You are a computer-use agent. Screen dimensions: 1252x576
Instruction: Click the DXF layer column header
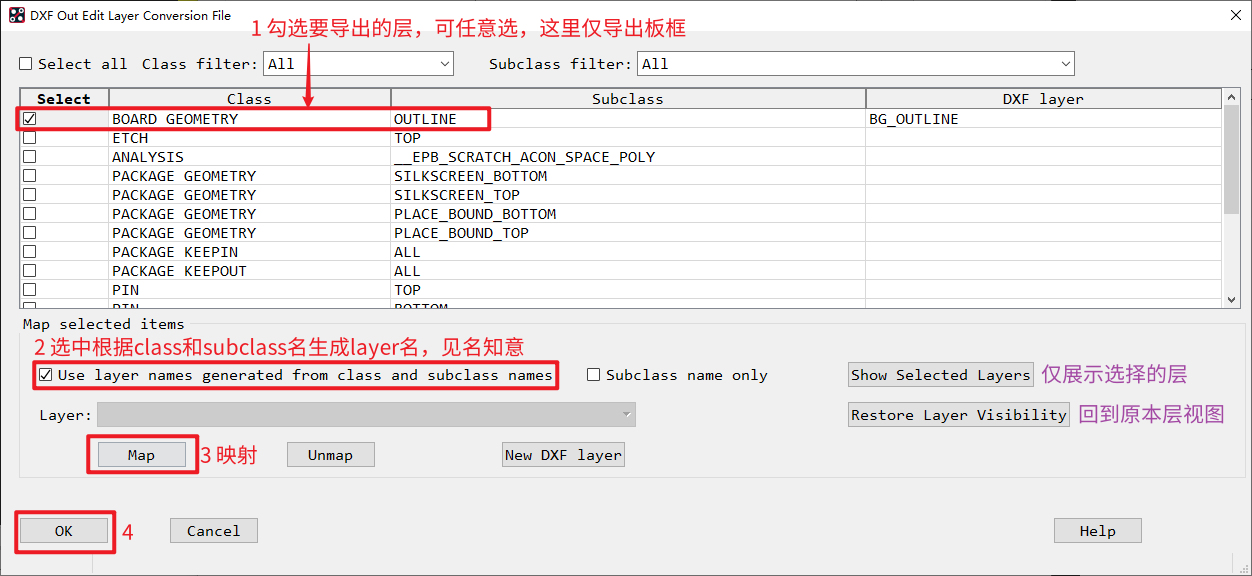[x=1043, y=99]
